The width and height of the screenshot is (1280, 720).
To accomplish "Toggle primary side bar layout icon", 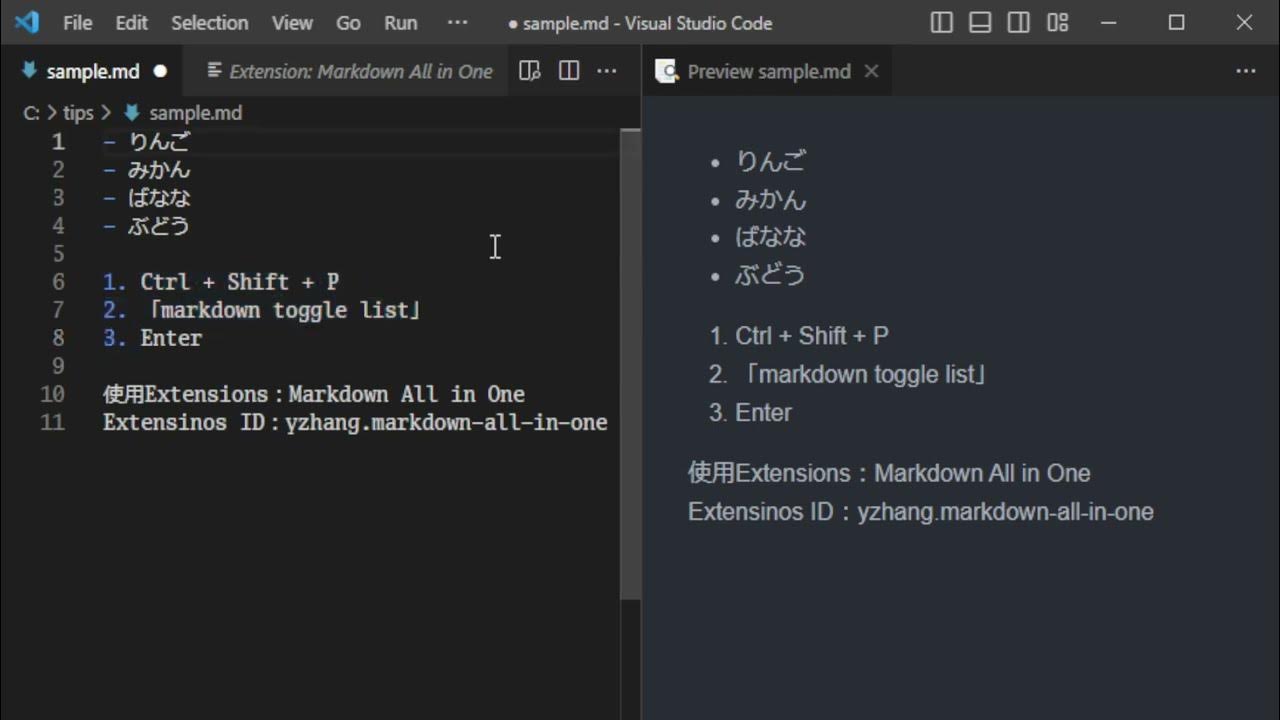I will 942,22.
